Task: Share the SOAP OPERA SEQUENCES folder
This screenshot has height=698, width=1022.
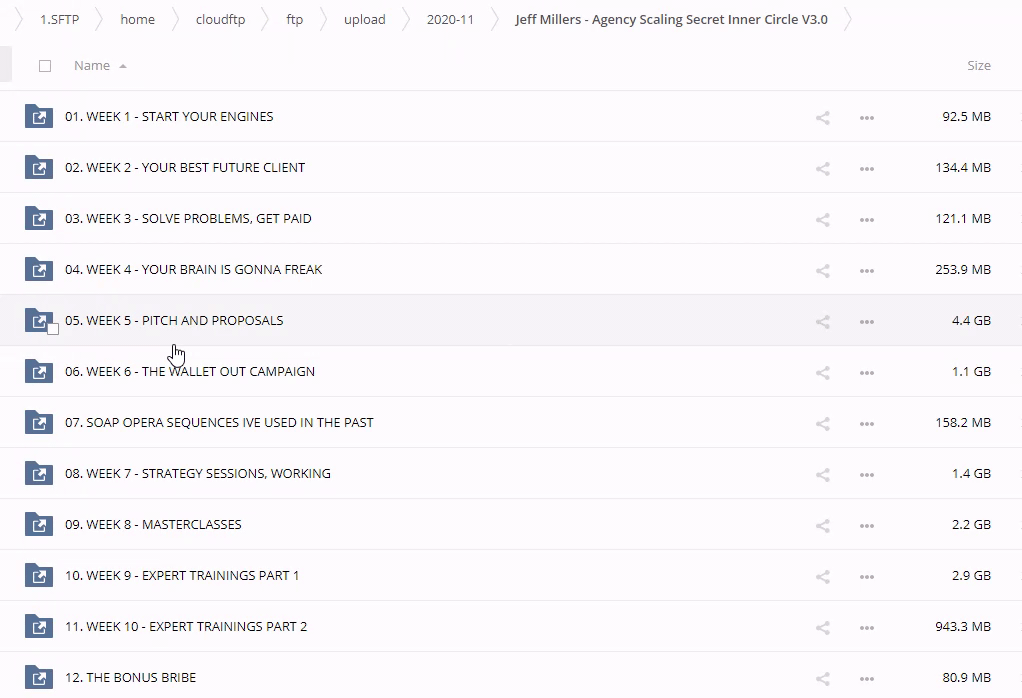Action: (x=822, y=423)
